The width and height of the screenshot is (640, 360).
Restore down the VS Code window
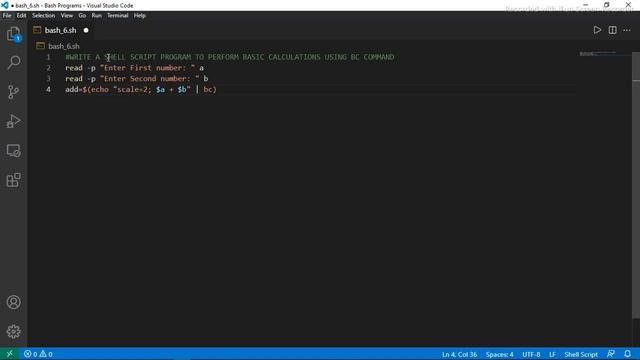[607, 5]
